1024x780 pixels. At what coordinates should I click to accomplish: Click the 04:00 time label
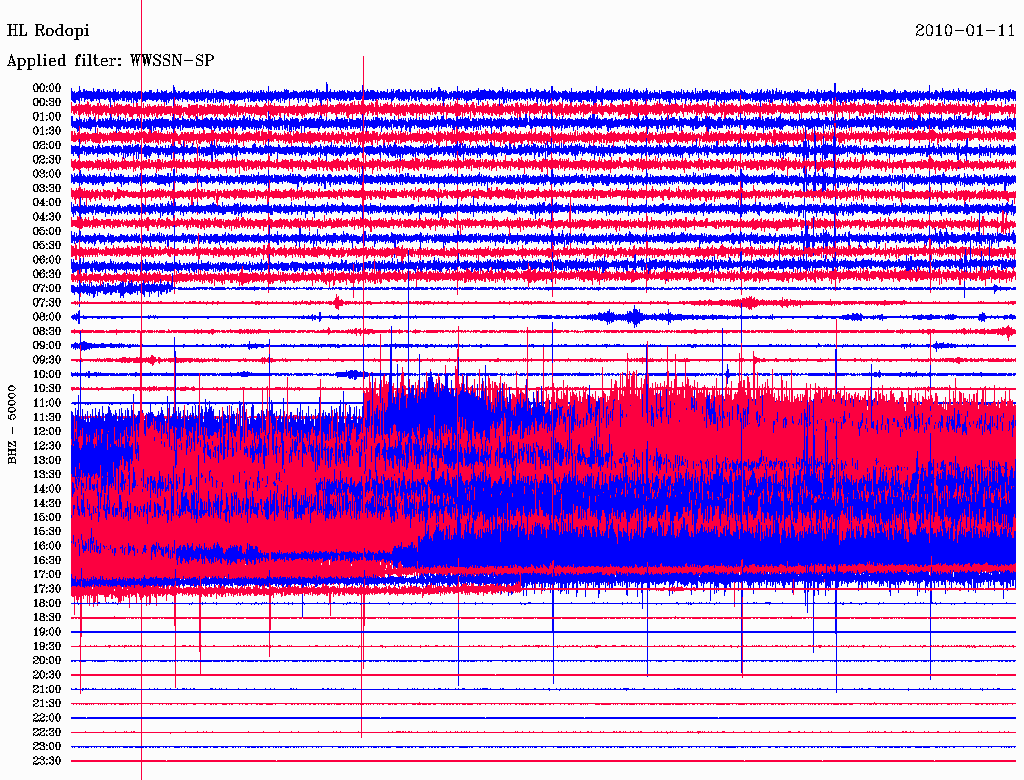(47, 203)
